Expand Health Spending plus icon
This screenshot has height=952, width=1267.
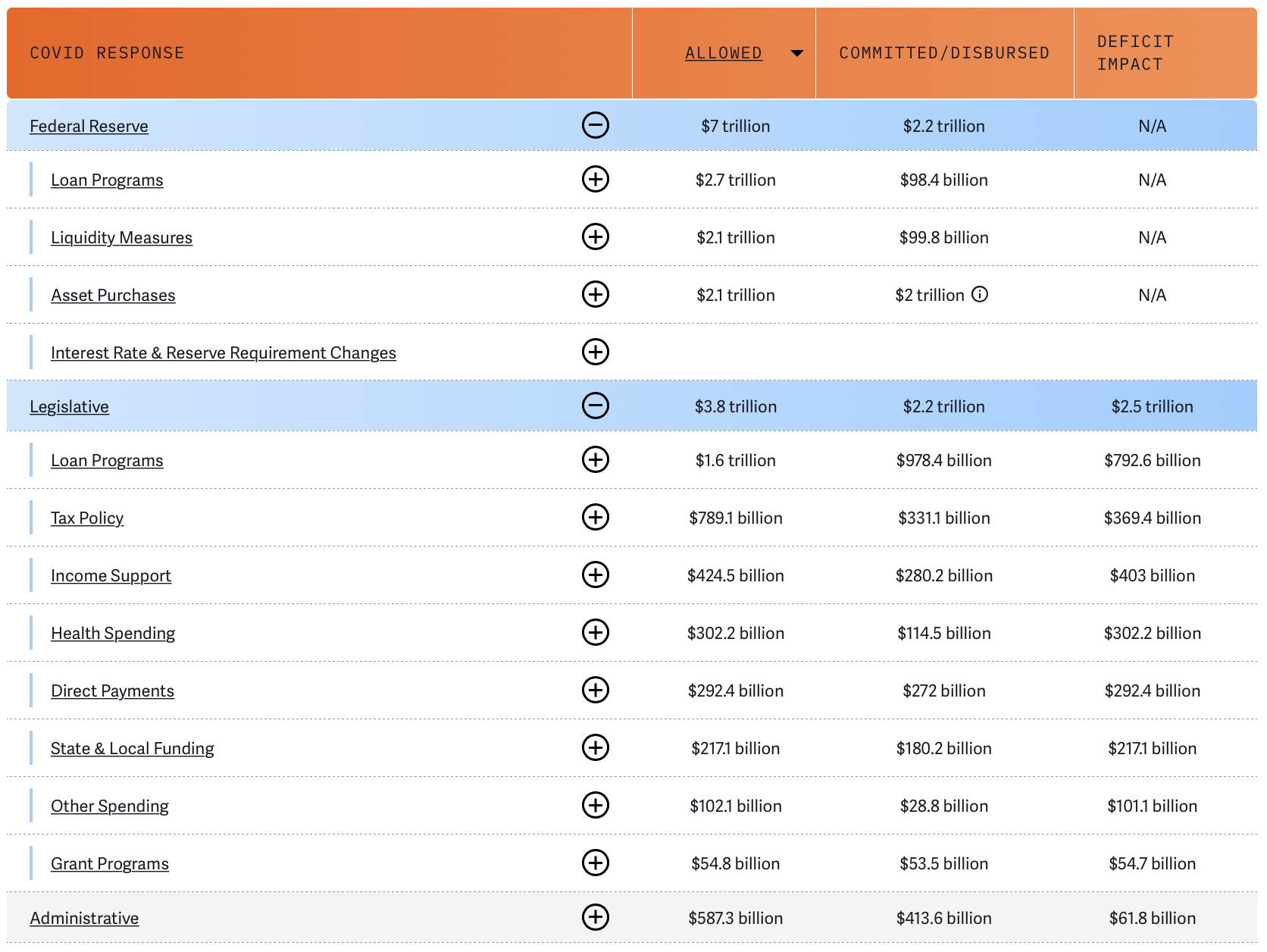click(595, 633)
